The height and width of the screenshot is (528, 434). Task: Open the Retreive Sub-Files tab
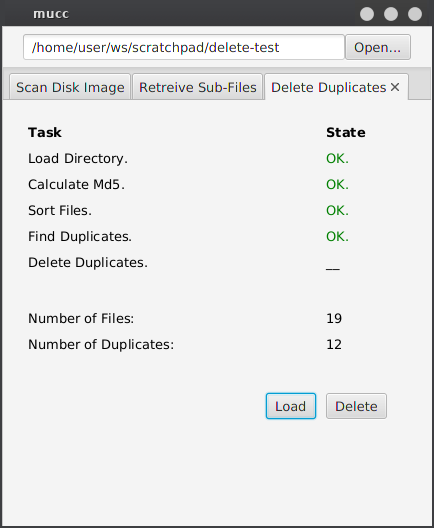tap(198, 87)
